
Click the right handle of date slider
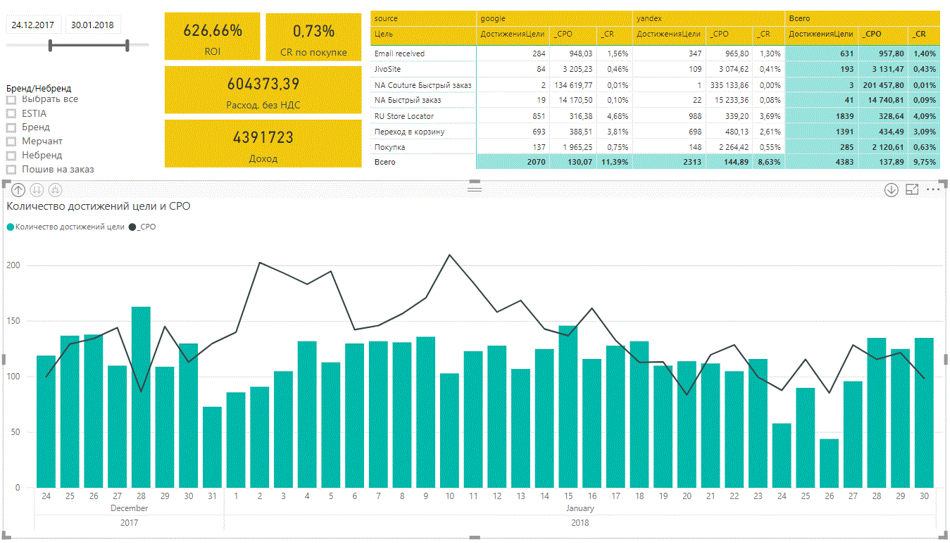click(127, 45)
